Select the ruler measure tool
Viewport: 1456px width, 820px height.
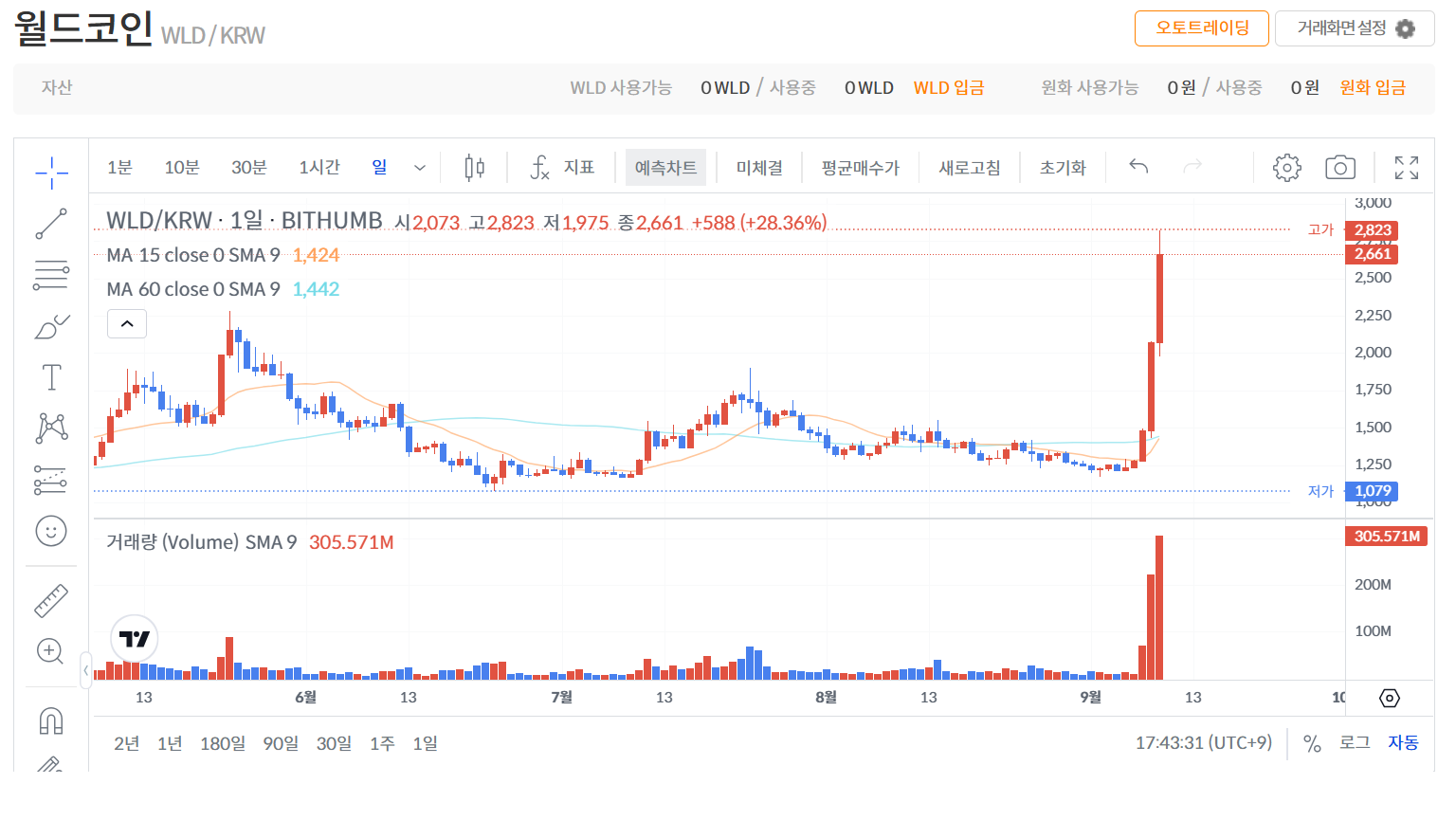[x=51, y=600]
